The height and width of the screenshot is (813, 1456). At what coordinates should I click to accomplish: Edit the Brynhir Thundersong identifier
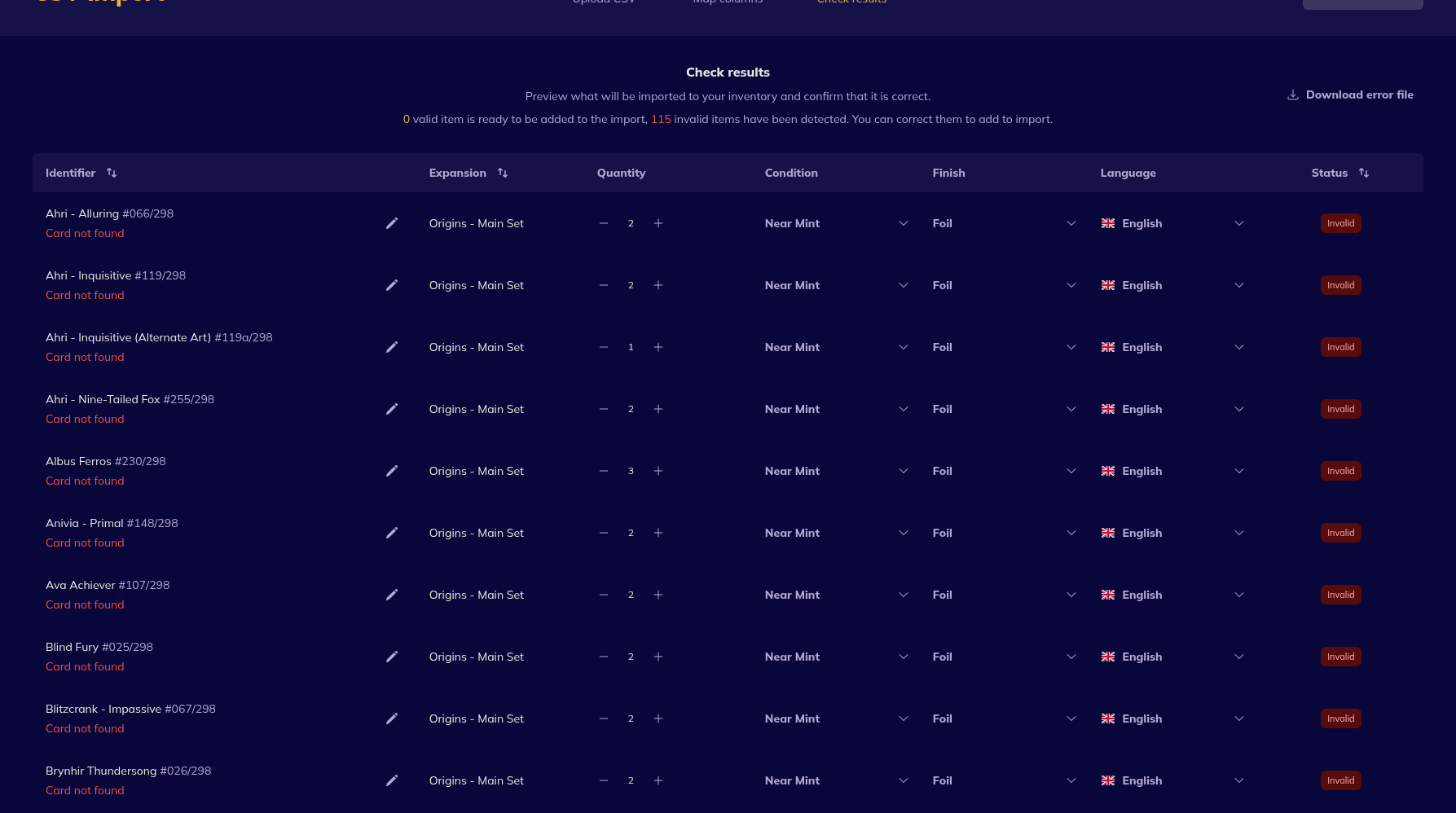(x=392, y=780)
